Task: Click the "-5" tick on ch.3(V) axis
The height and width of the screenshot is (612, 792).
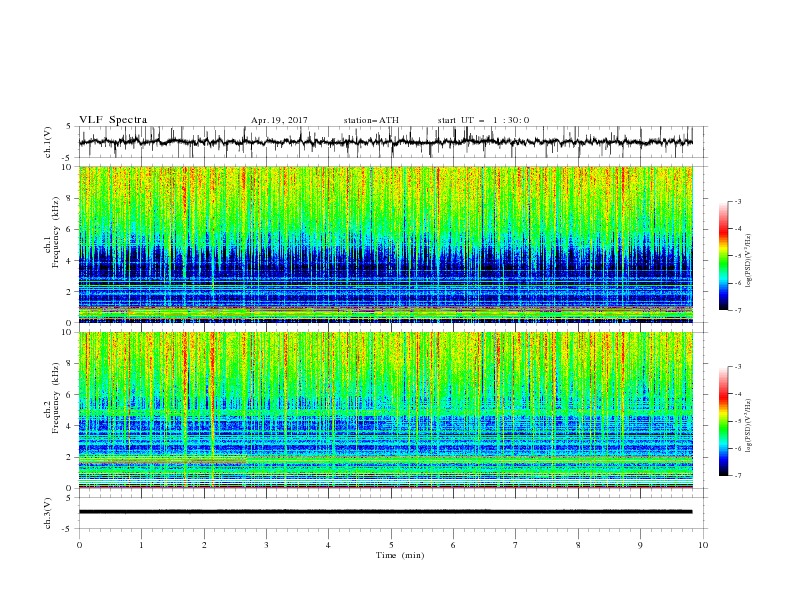Action: [x=68, y=529]
